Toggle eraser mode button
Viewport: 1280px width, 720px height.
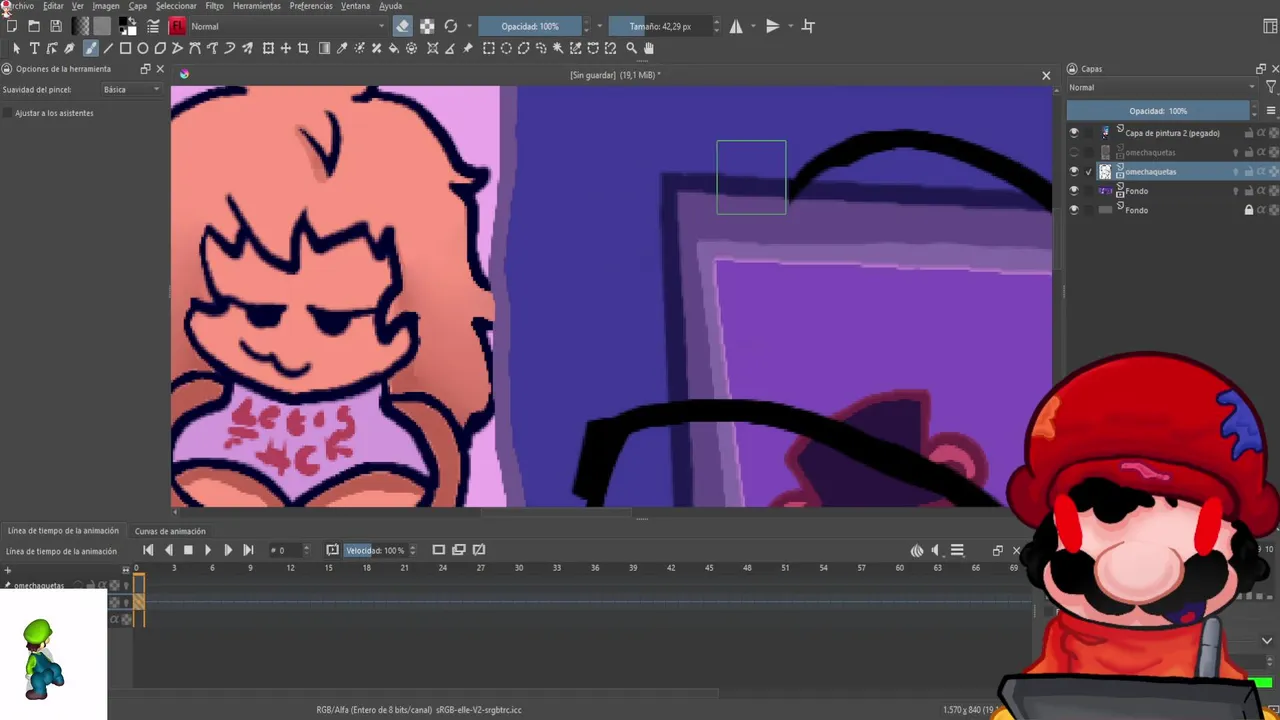(x=402, y=26)
